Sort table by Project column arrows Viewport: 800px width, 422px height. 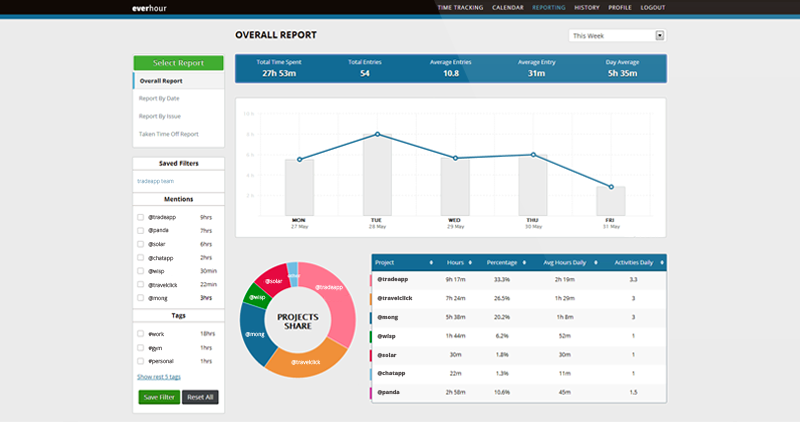pos(431,262)
